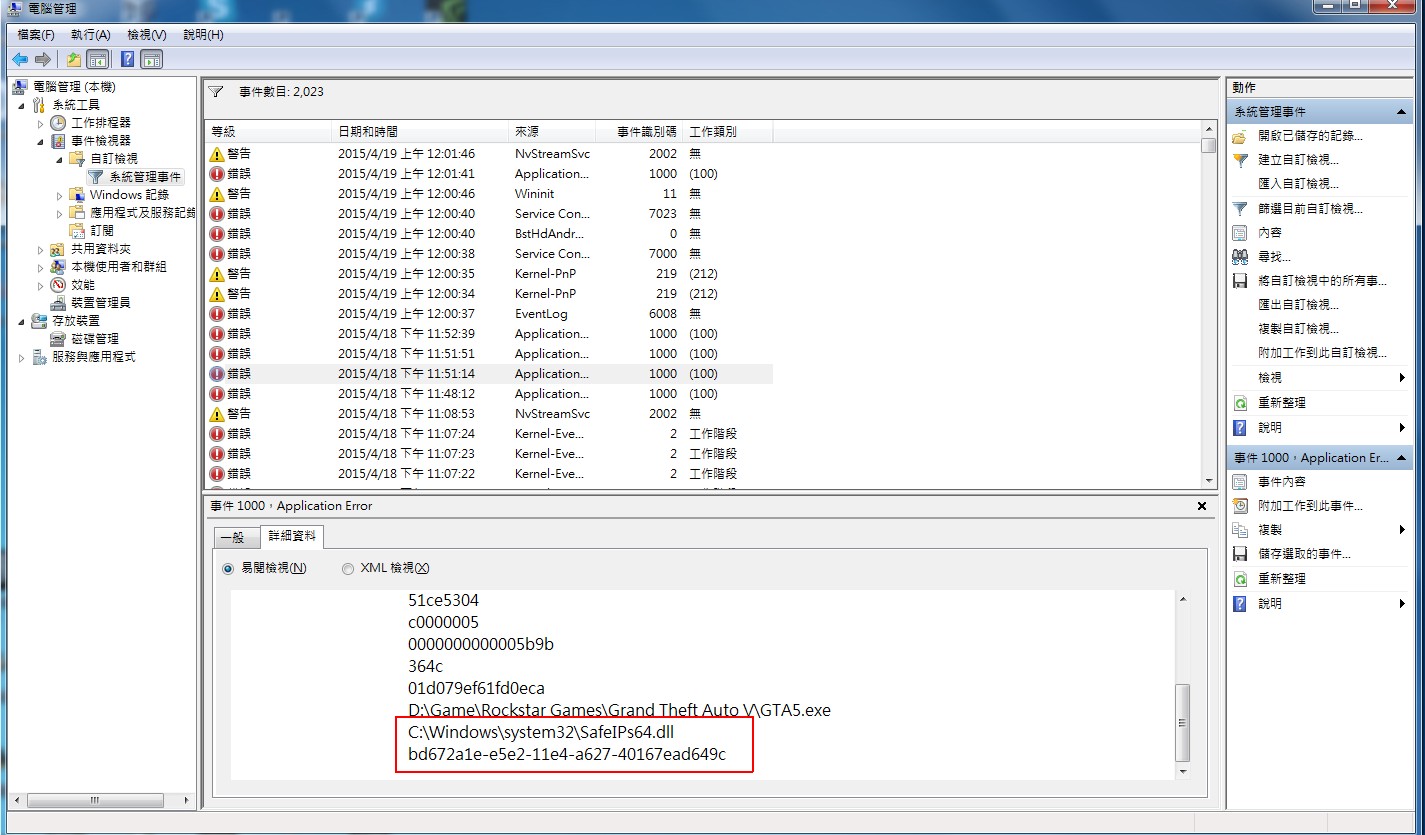1425x835 pixels.
Task: Click the GTA5.exe path text
Action: (x=619, y=710)
